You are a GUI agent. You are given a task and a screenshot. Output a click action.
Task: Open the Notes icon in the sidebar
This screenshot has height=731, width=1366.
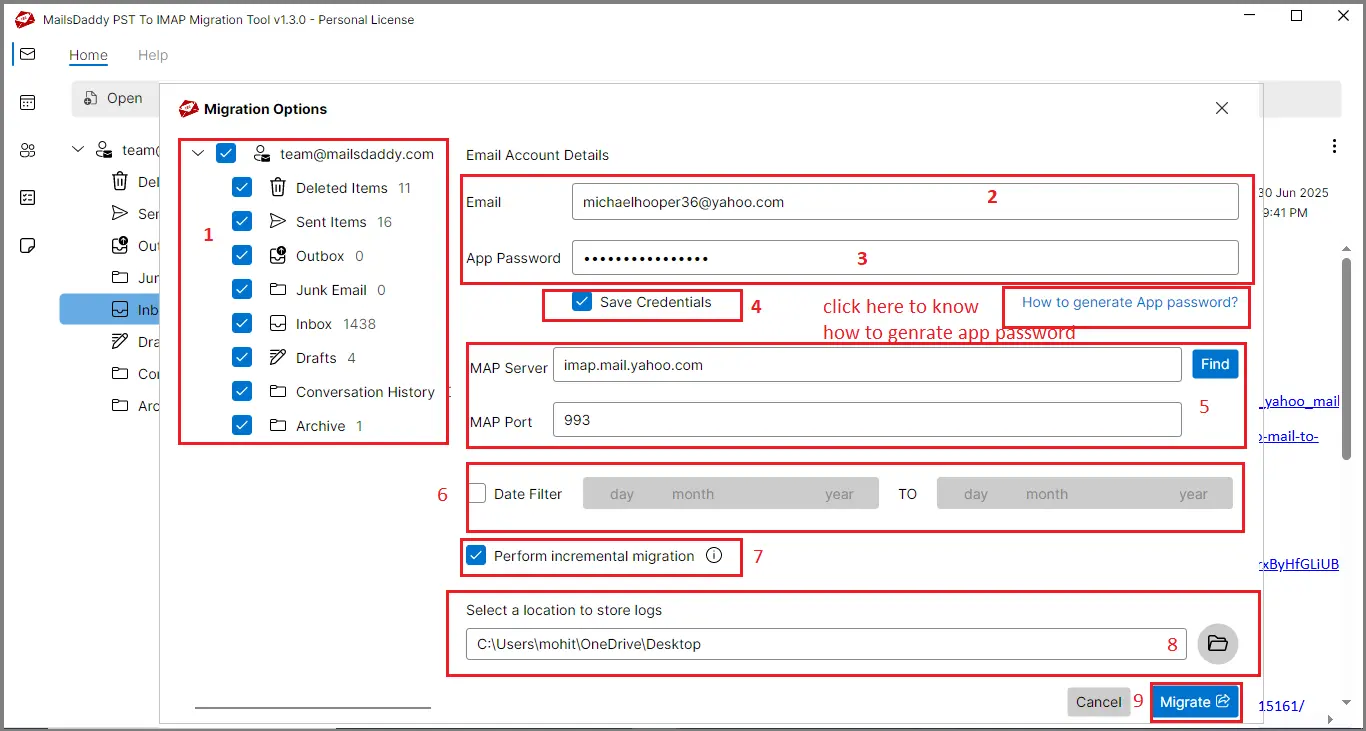pos(27,245)
